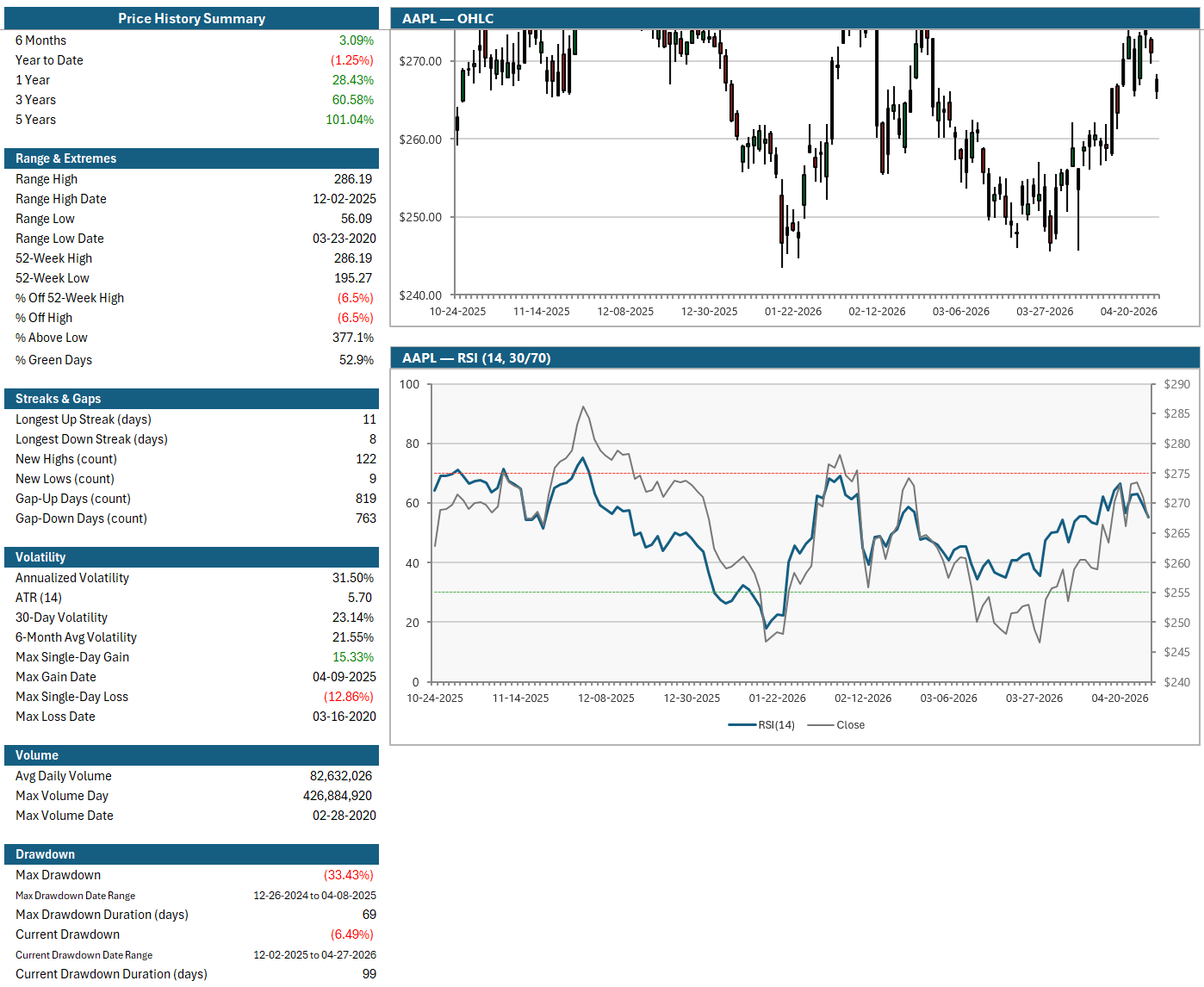Select the Range High value 286.19

[353, 179]
